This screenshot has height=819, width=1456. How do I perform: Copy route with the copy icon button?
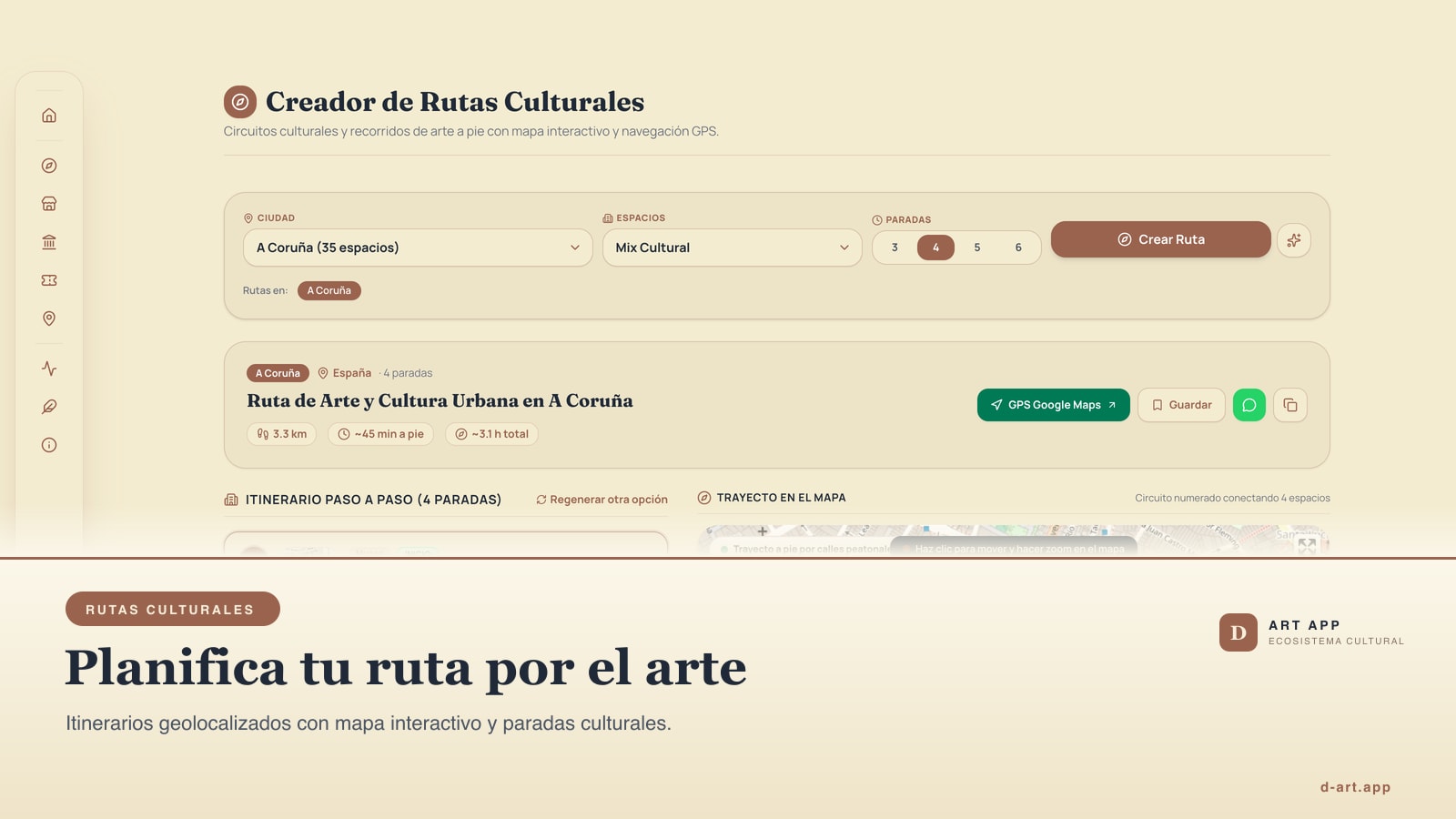point(1290,405)
